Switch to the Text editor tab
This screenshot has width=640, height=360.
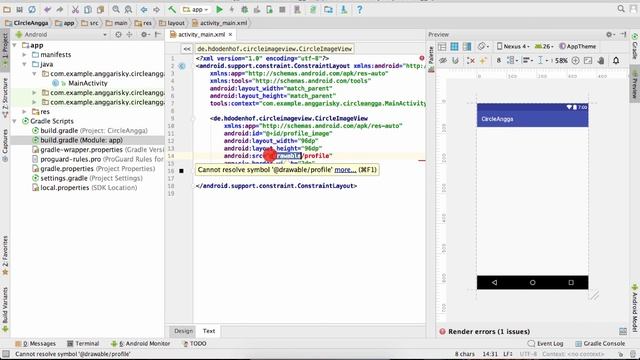[209, 331]
